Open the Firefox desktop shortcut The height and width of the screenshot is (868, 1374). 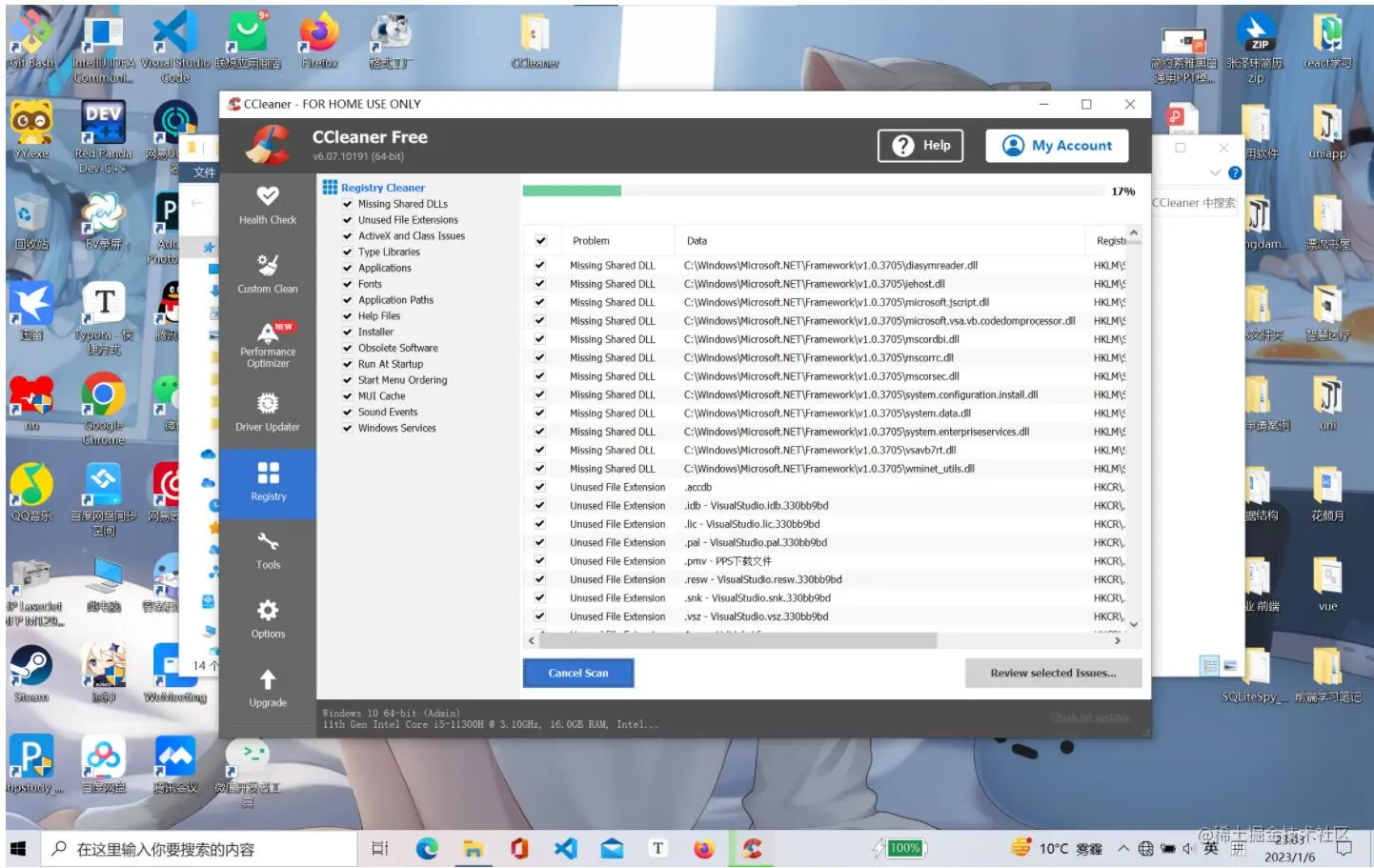319,41
